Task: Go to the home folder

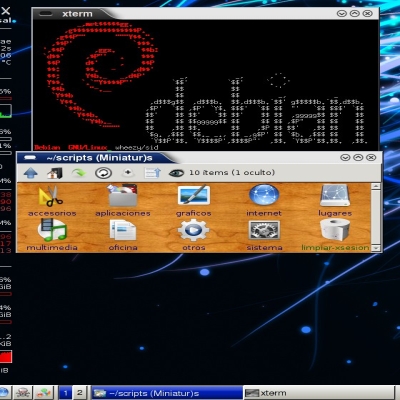Action: point(55,173)
